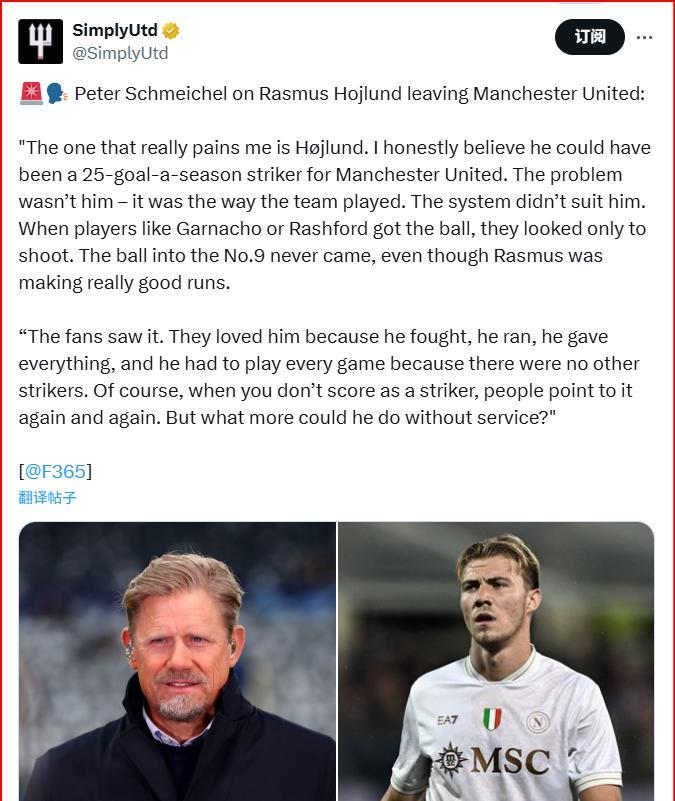Screen dimensions: 675x801
Task: Click the headline about Hojlund leaving United
Action: pos(360,94)
